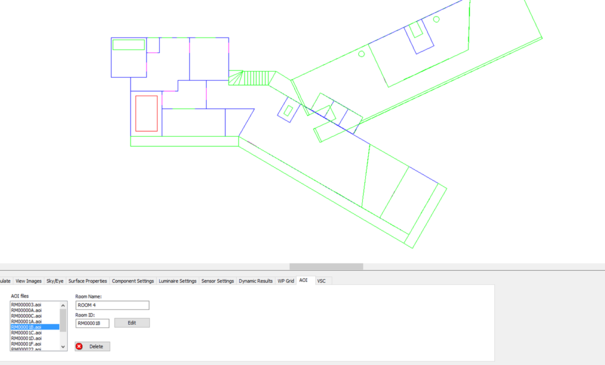Viewport: 605px width, 365px height.
Task: Open the Sensor Settings tab
Action: (x=218, y=281)
